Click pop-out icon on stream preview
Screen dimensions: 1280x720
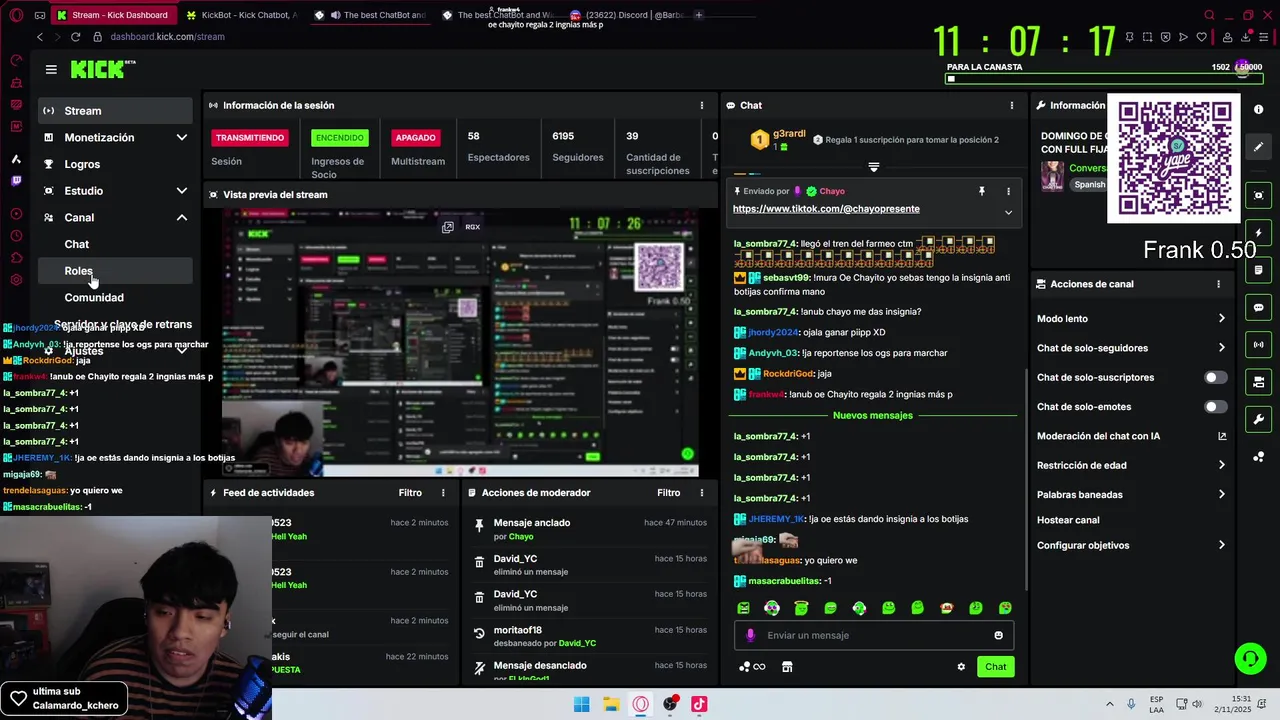point(448,227)
